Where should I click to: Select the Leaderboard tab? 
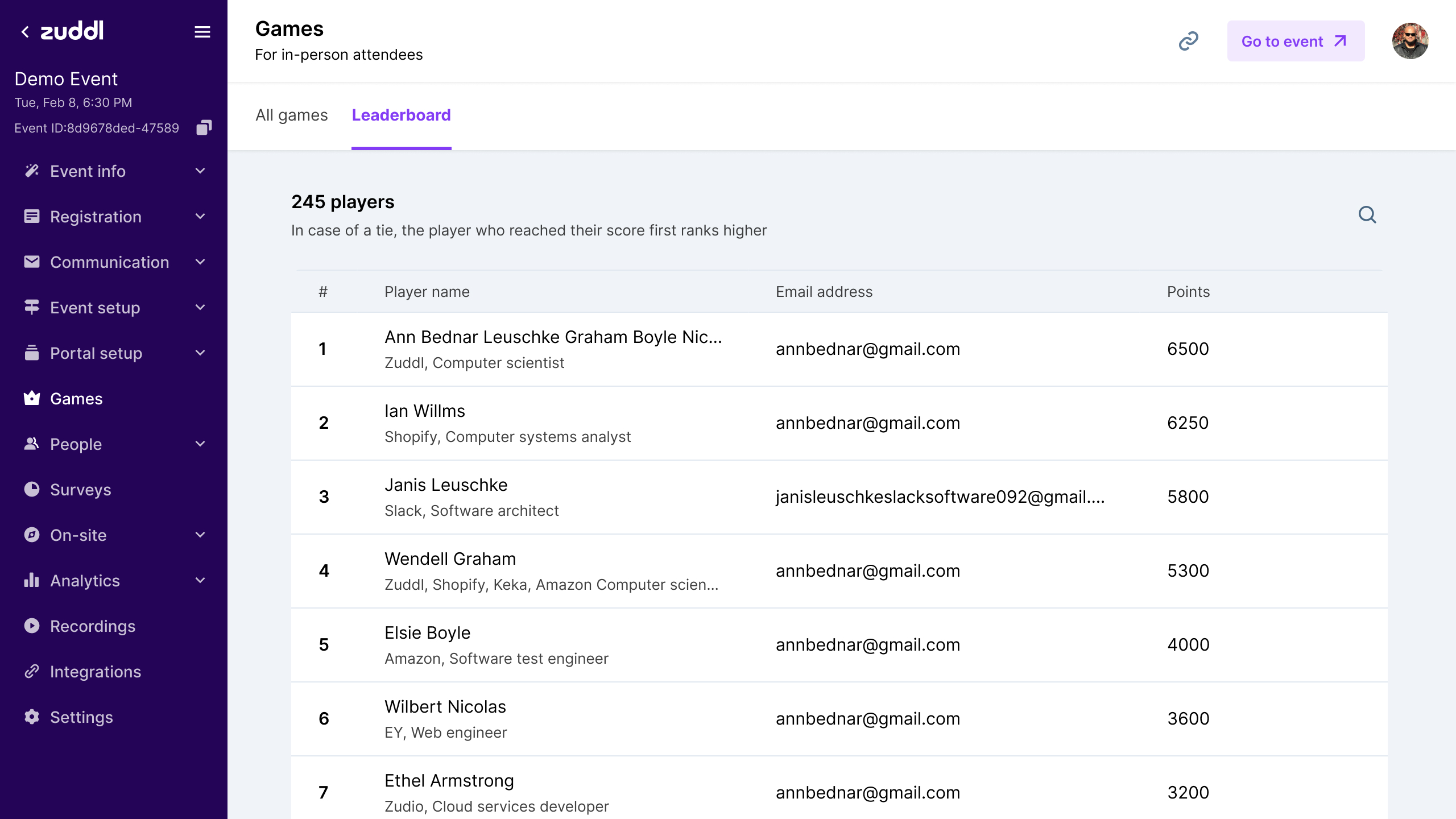coord(401,115)
